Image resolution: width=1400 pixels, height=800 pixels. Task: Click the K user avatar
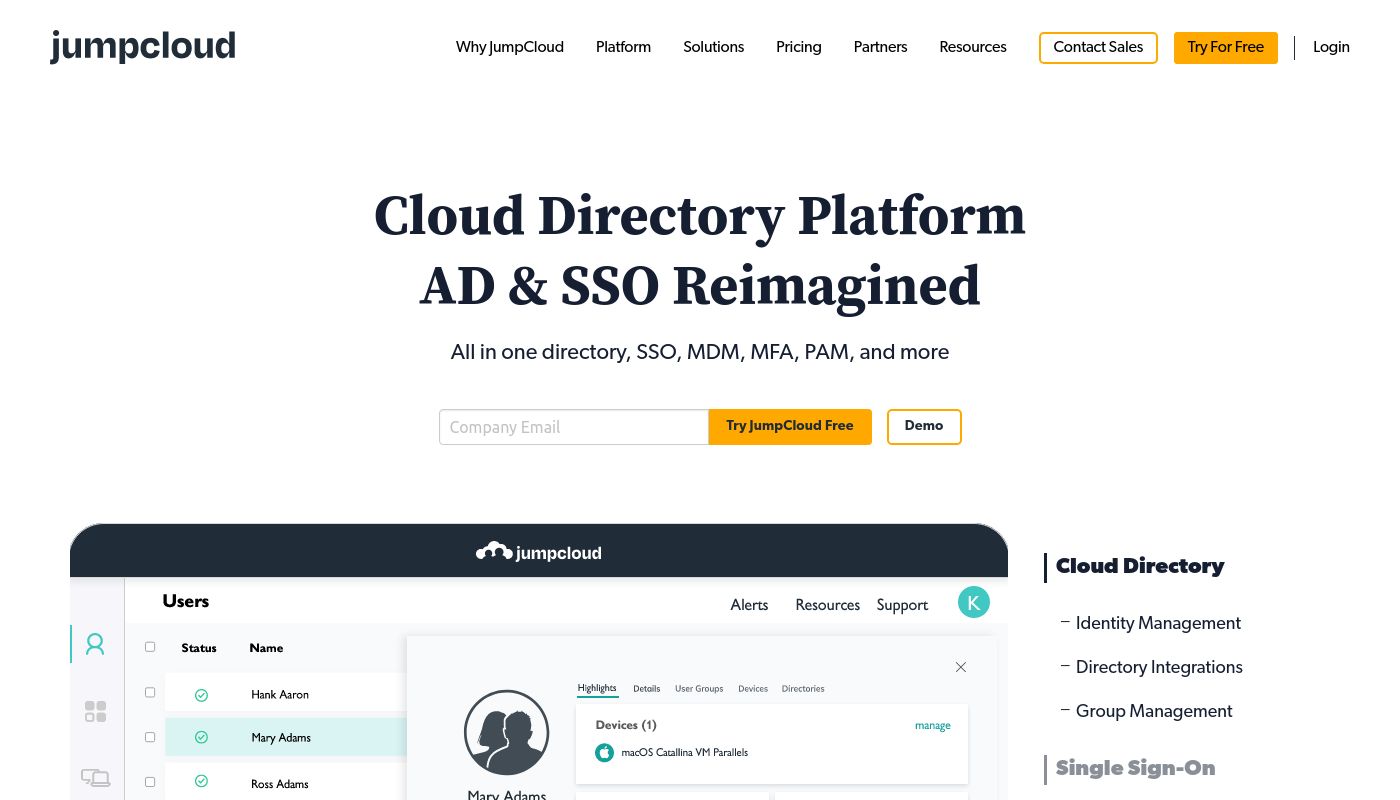coord(973,602)
